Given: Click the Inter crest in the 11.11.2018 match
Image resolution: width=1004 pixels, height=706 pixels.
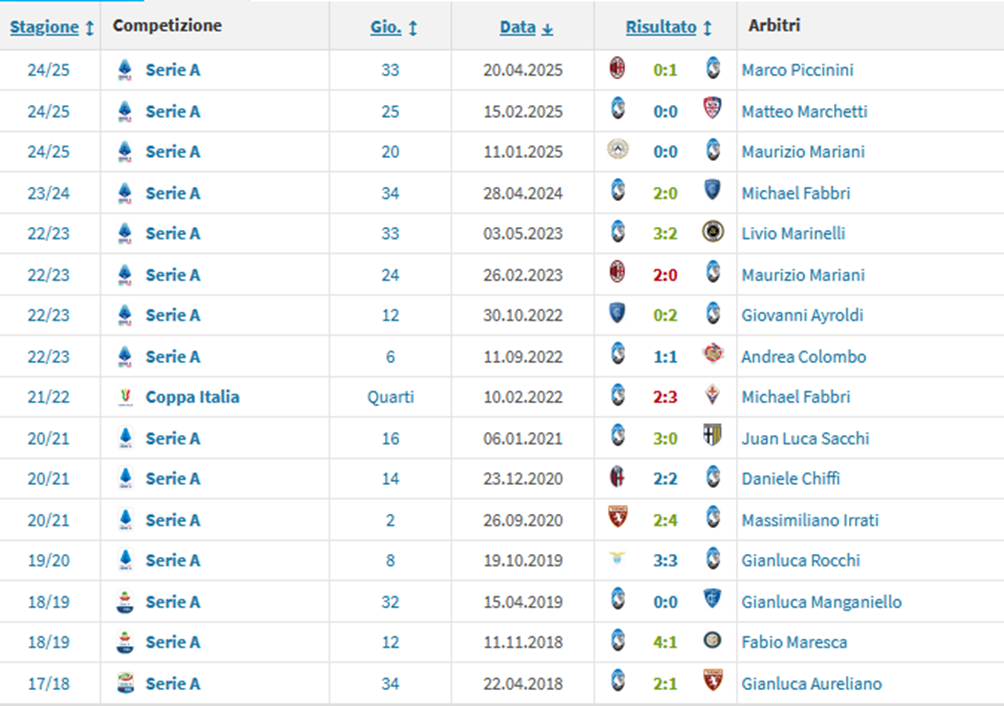Looking at the screenshot, I should click(712, 641).
